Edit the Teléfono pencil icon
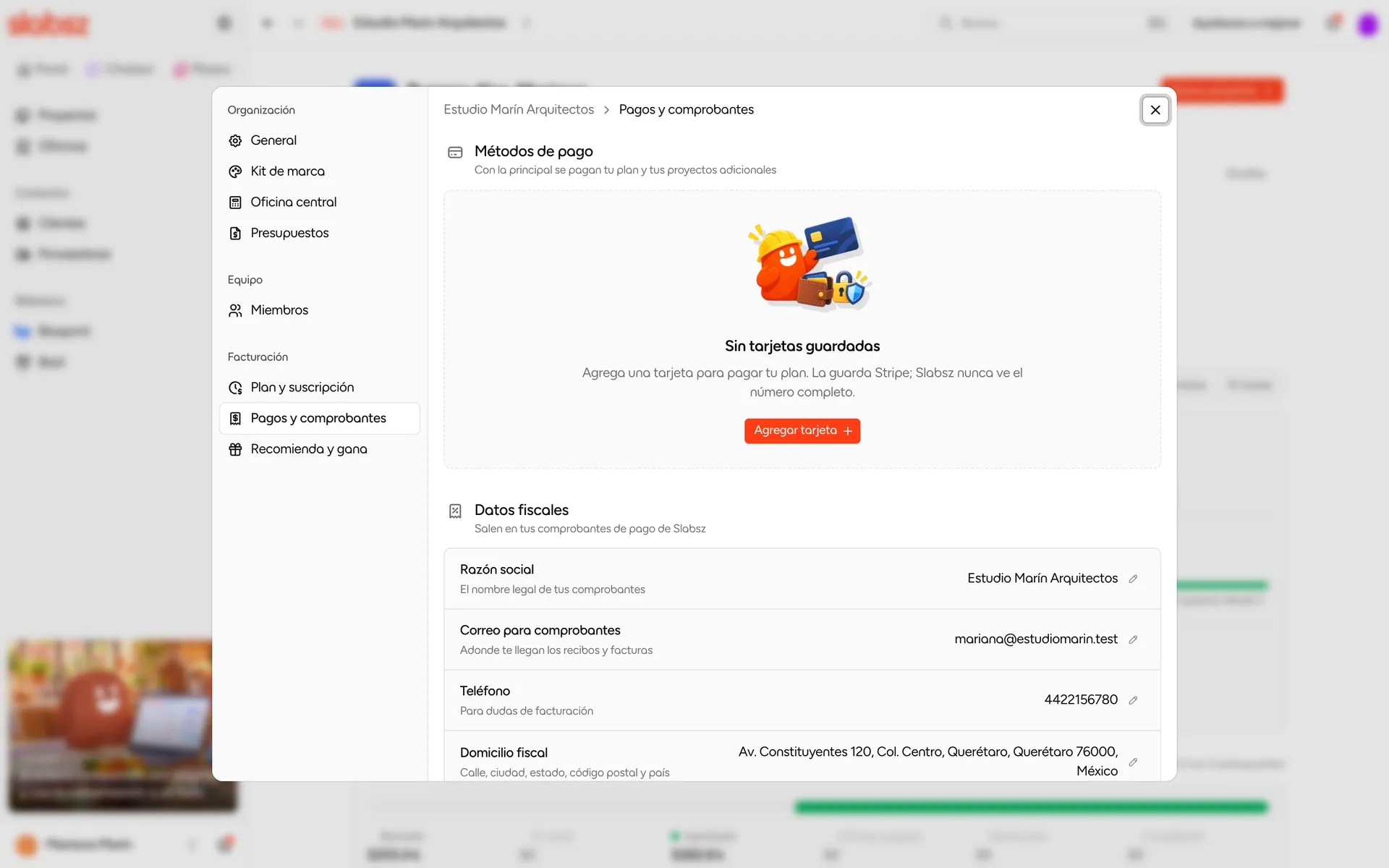The height and width of the screenshot is (868, 1389). point(1133,700)
